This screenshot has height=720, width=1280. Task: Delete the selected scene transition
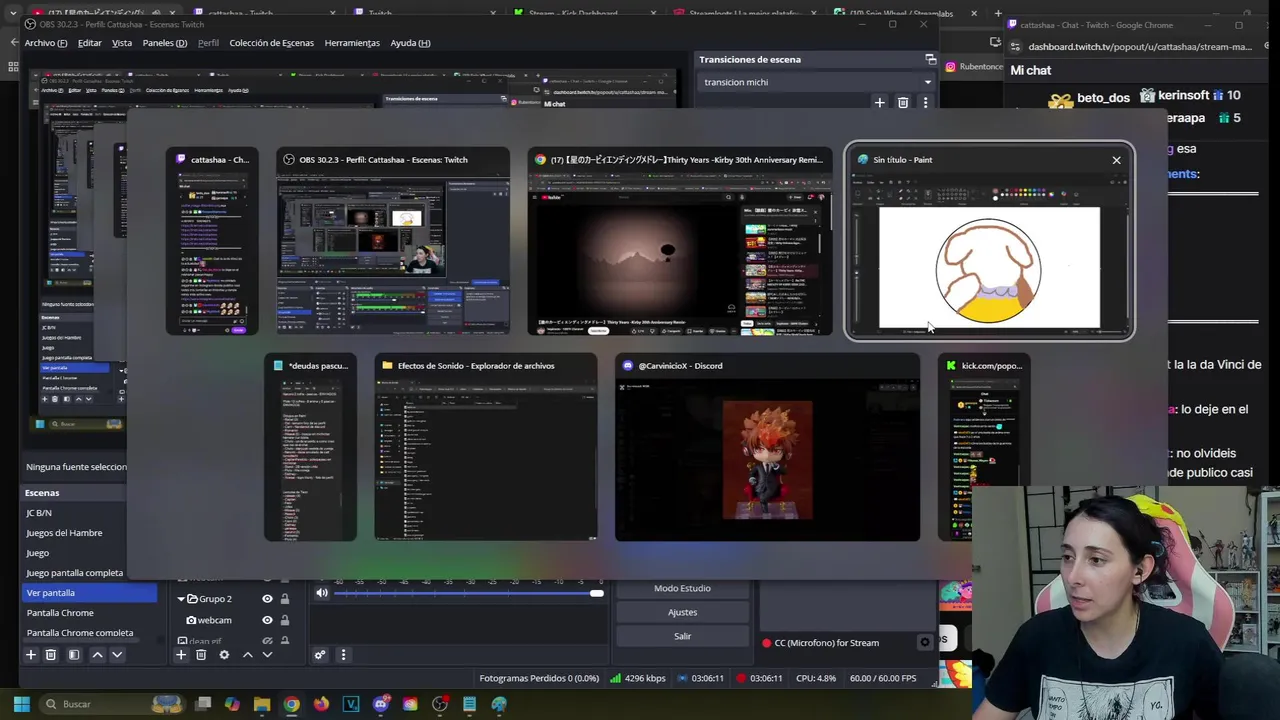pyautogui.click(x=902, y=102)
